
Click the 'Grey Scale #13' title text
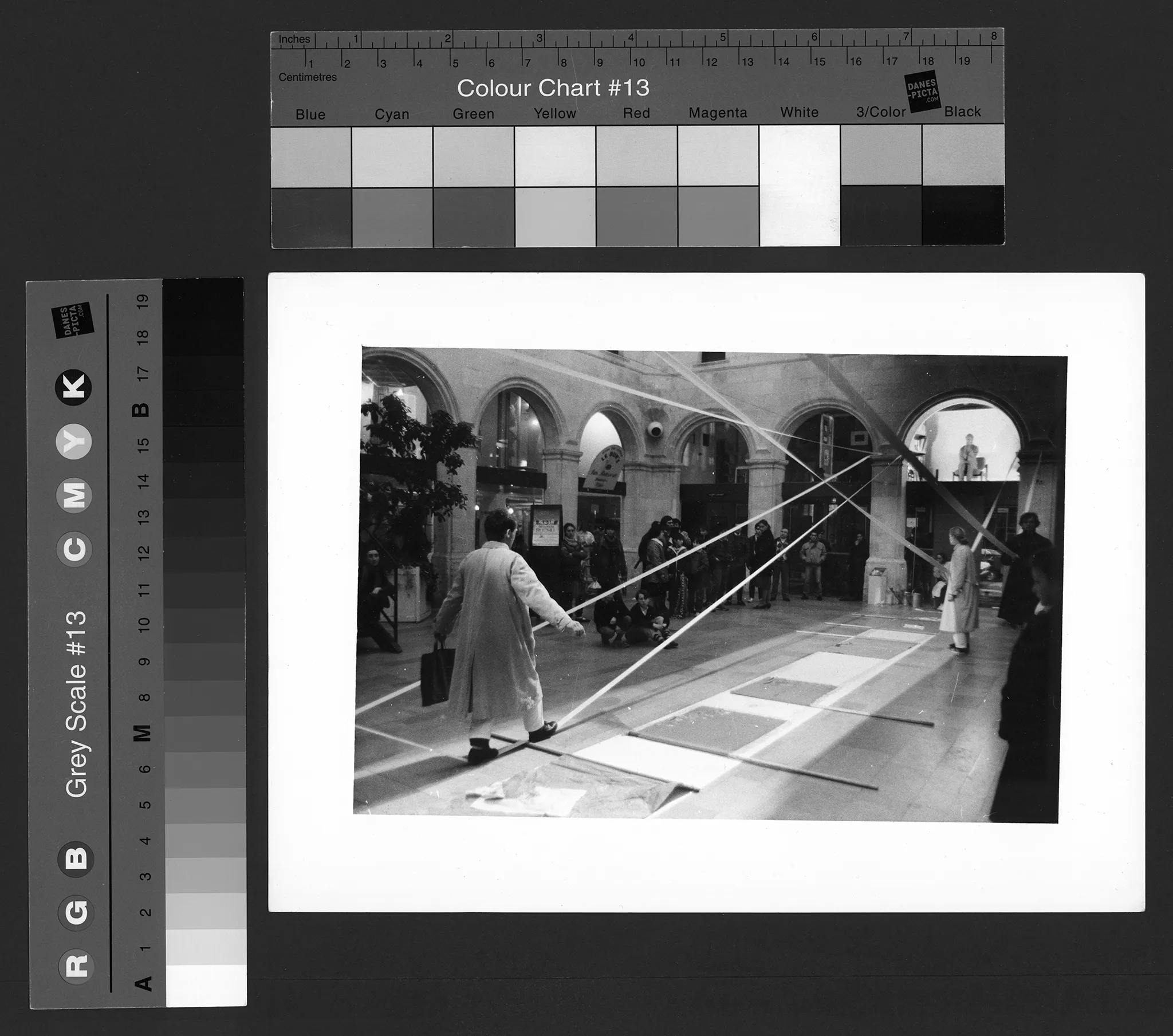click(76, 704)
